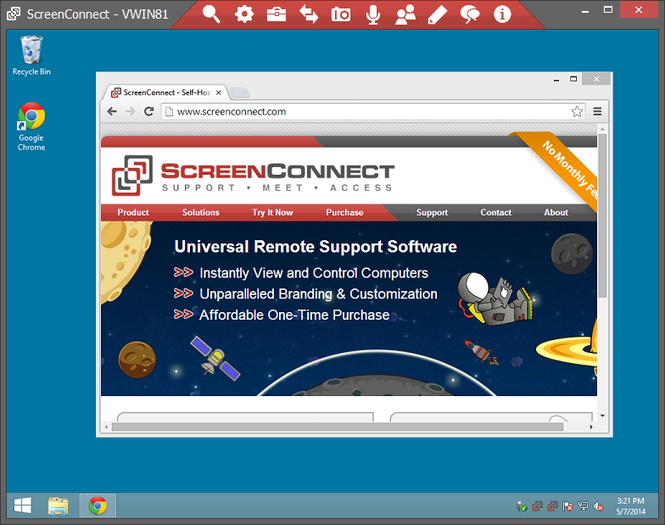The width and height of the screenshot is (665, 525).
Task: Click first ScreenConnect tray icon
Action: point(537,506)
